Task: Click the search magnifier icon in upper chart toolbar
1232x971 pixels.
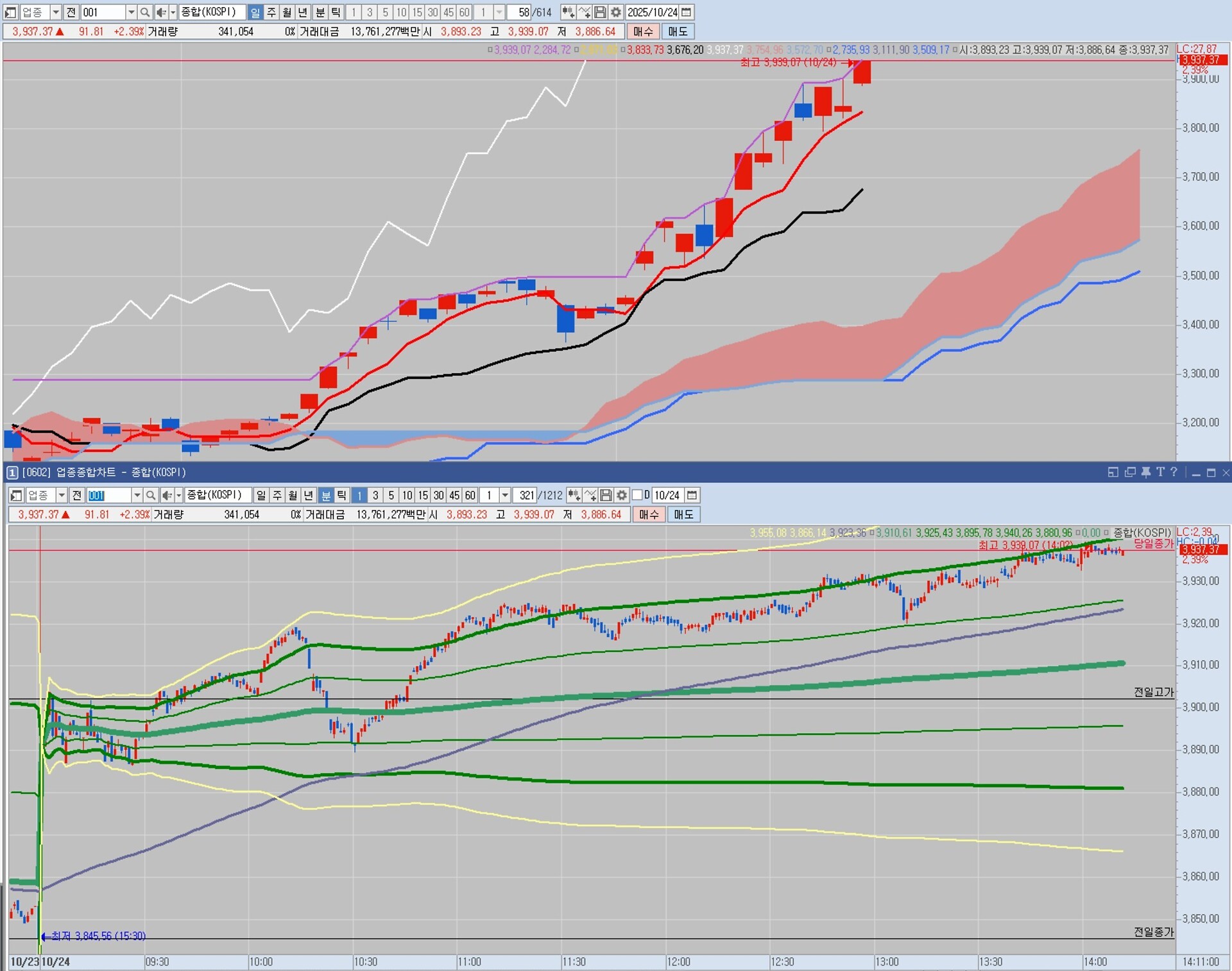Action: [145, 12]
